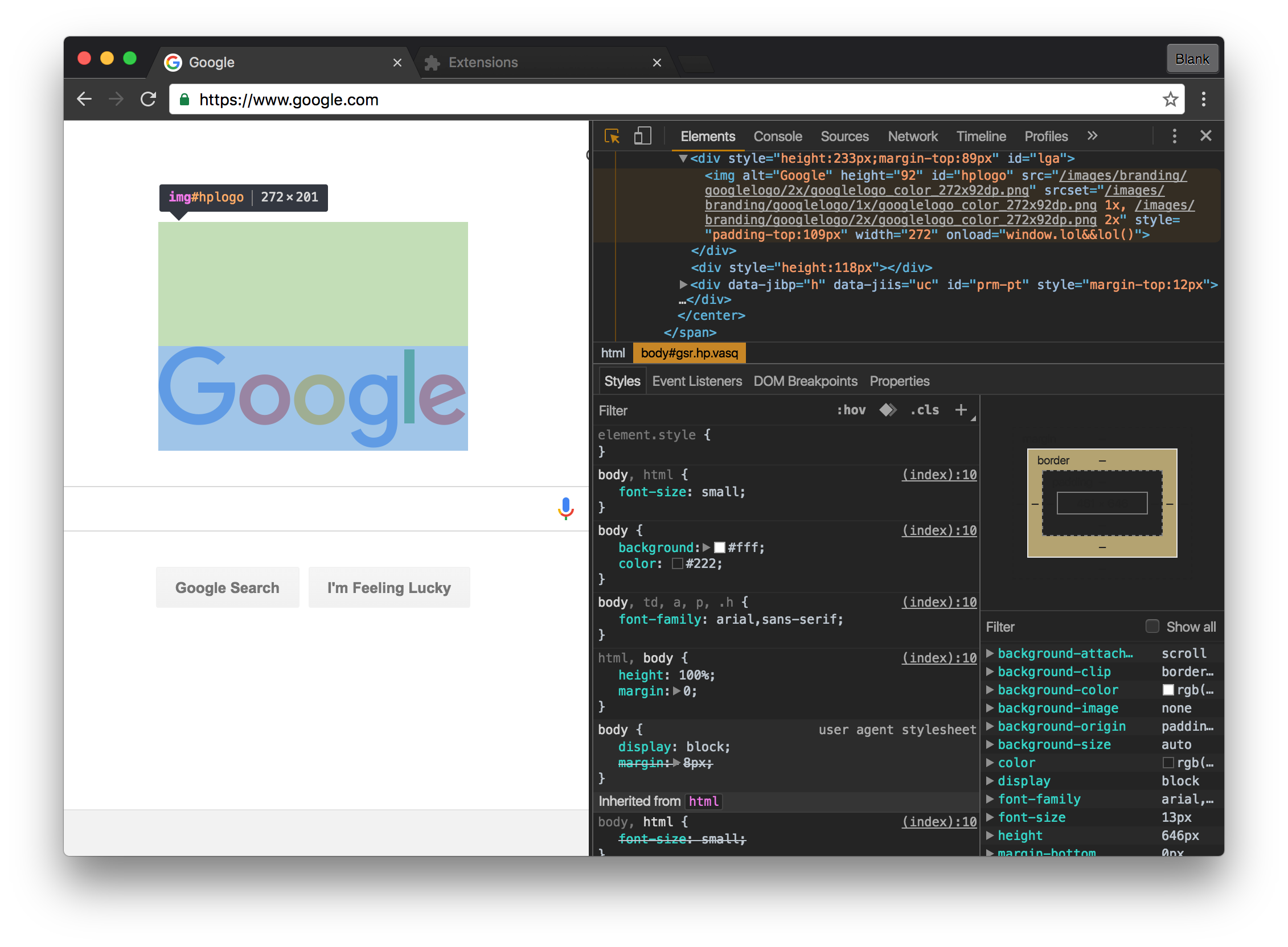This screenshot has height=947, width=1288.
Task: Open the Timeline tab
Action: (x=981, y=136)
